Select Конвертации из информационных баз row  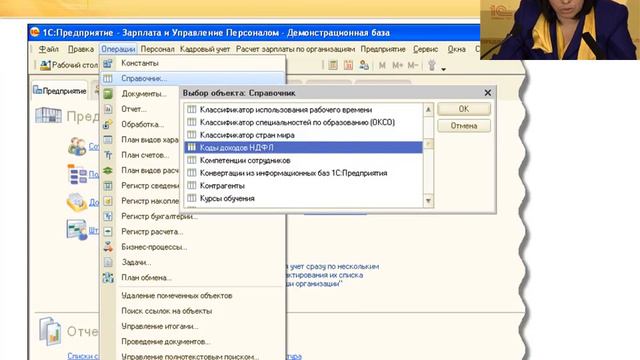[303, 173]
